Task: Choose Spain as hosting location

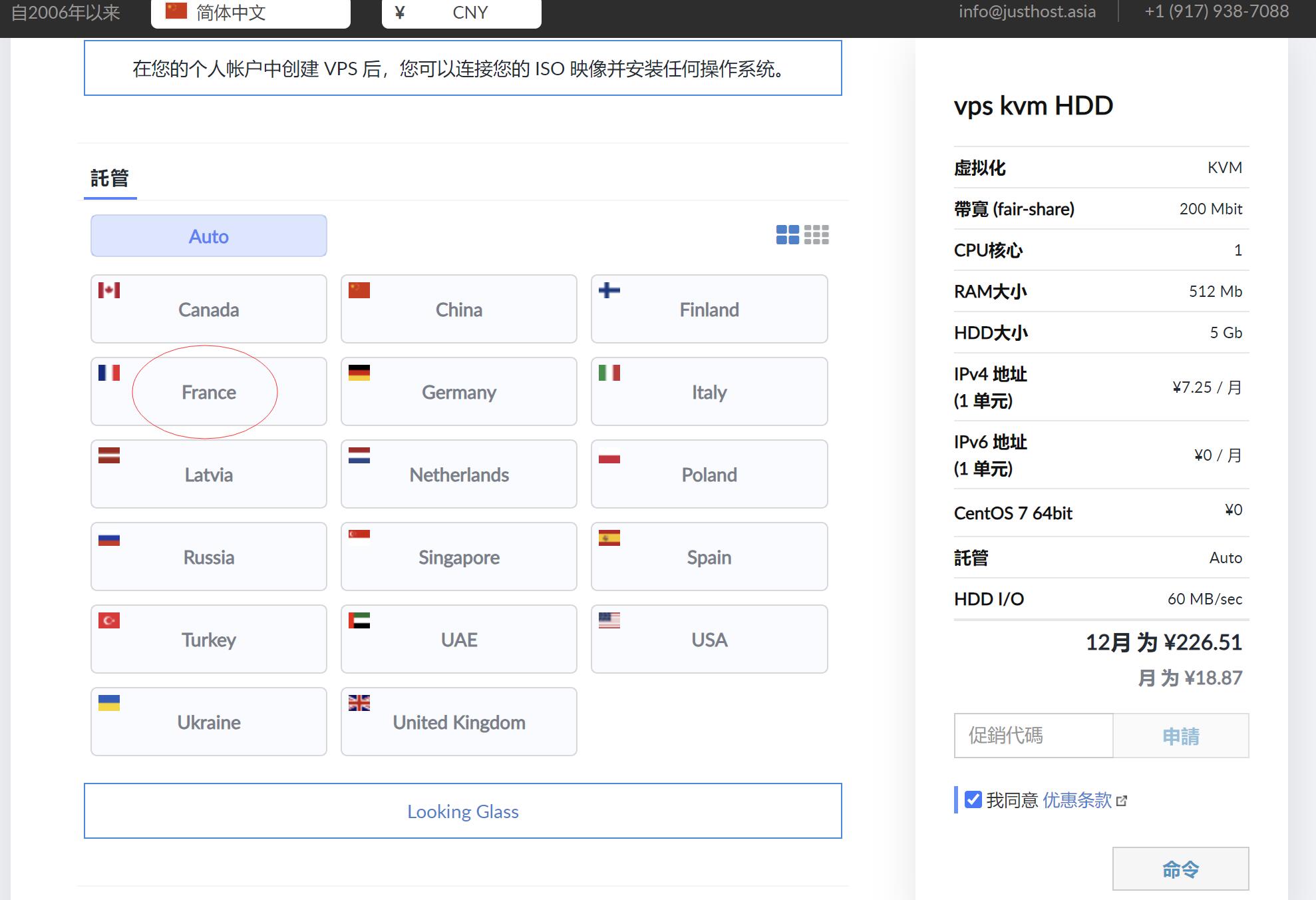Action: [x=709, y=557]
